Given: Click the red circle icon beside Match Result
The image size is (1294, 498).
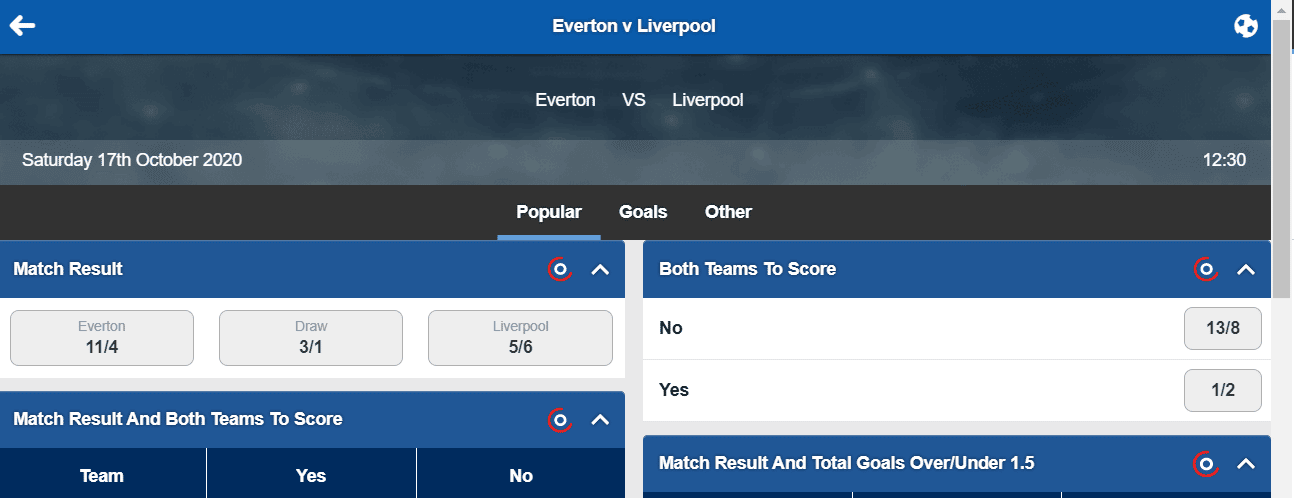Looking at the screenshot, I should point(560,269).
